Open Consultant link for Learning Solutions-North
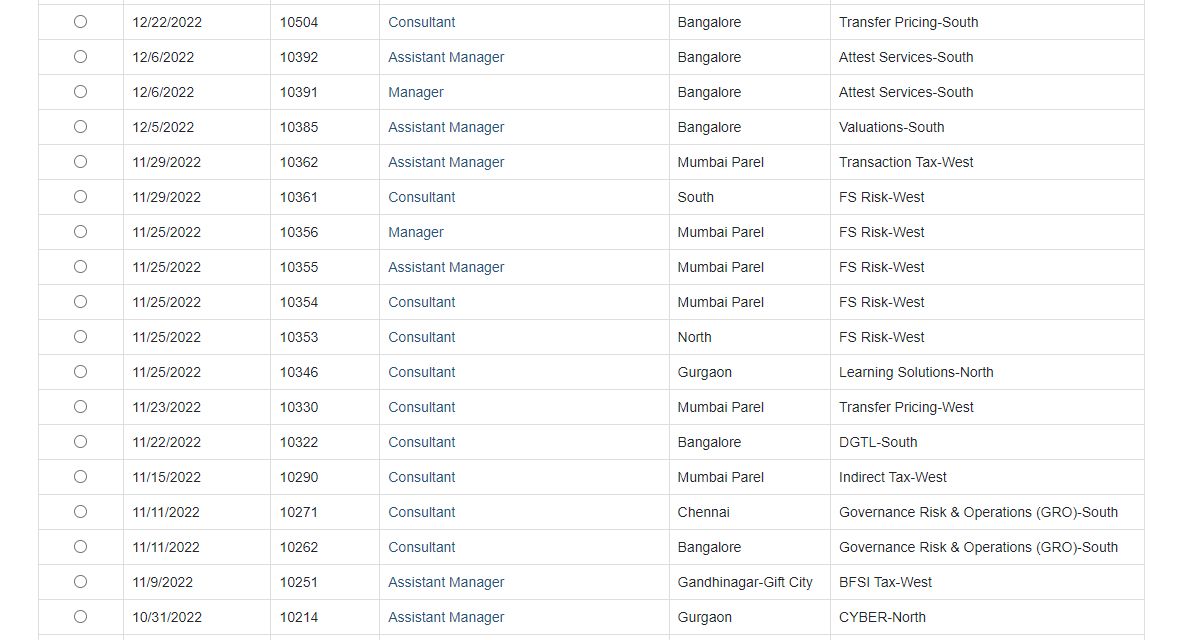The width and height of the screenshot is (1189, 640). click(421, 372)
